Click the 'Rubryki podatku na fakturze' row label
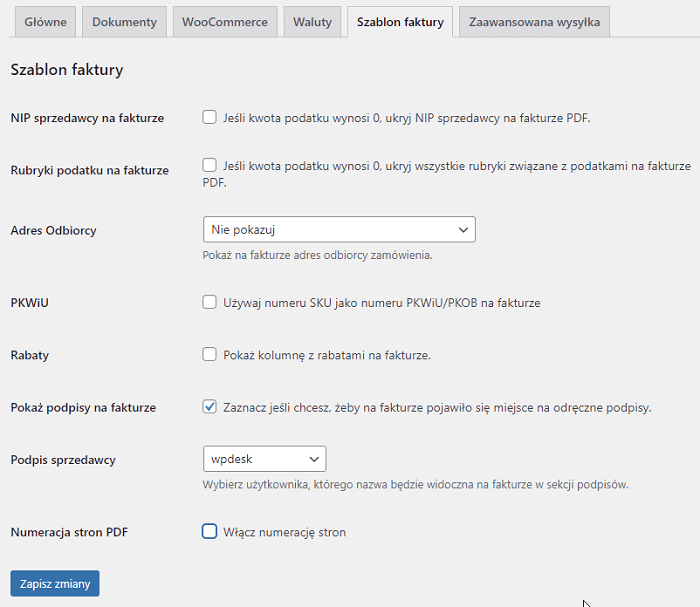 point(90,170)
